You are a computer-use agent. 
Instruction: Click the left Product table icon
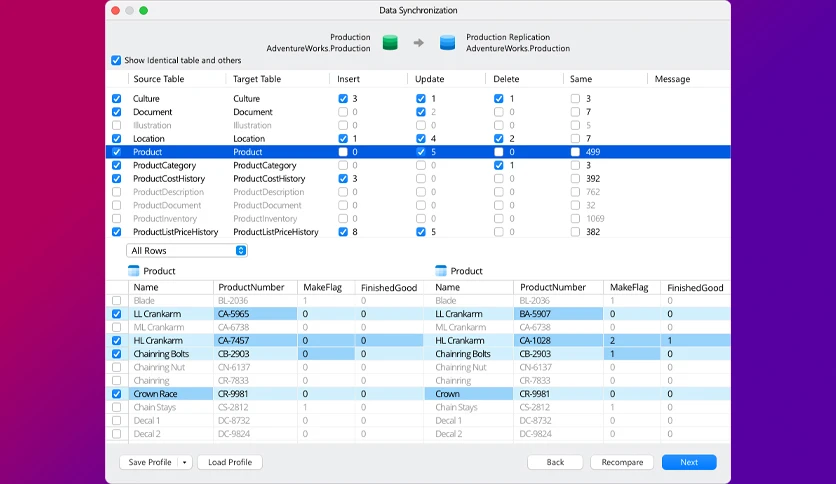(134, 271)
